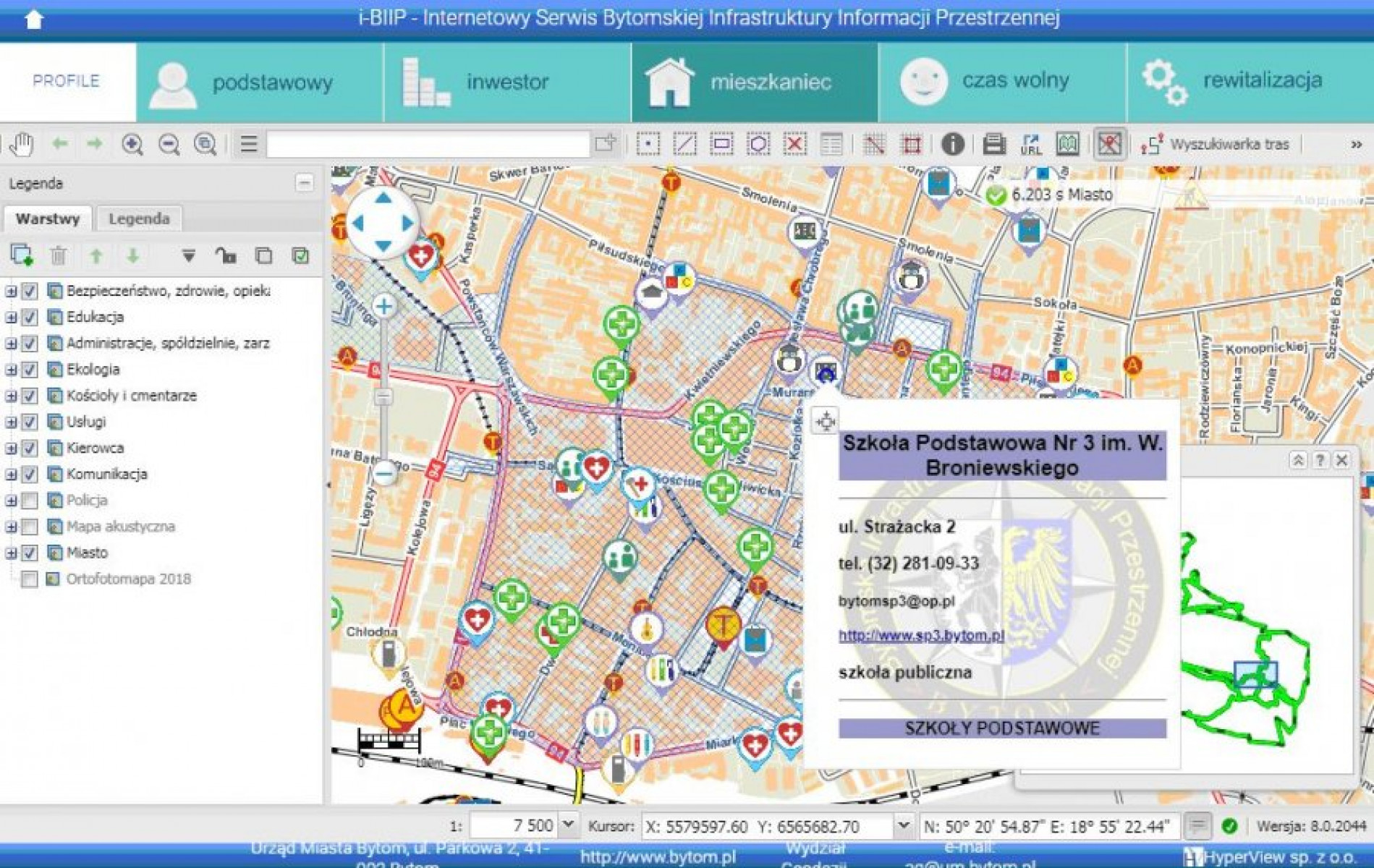Select the pan hand tool

22,144
